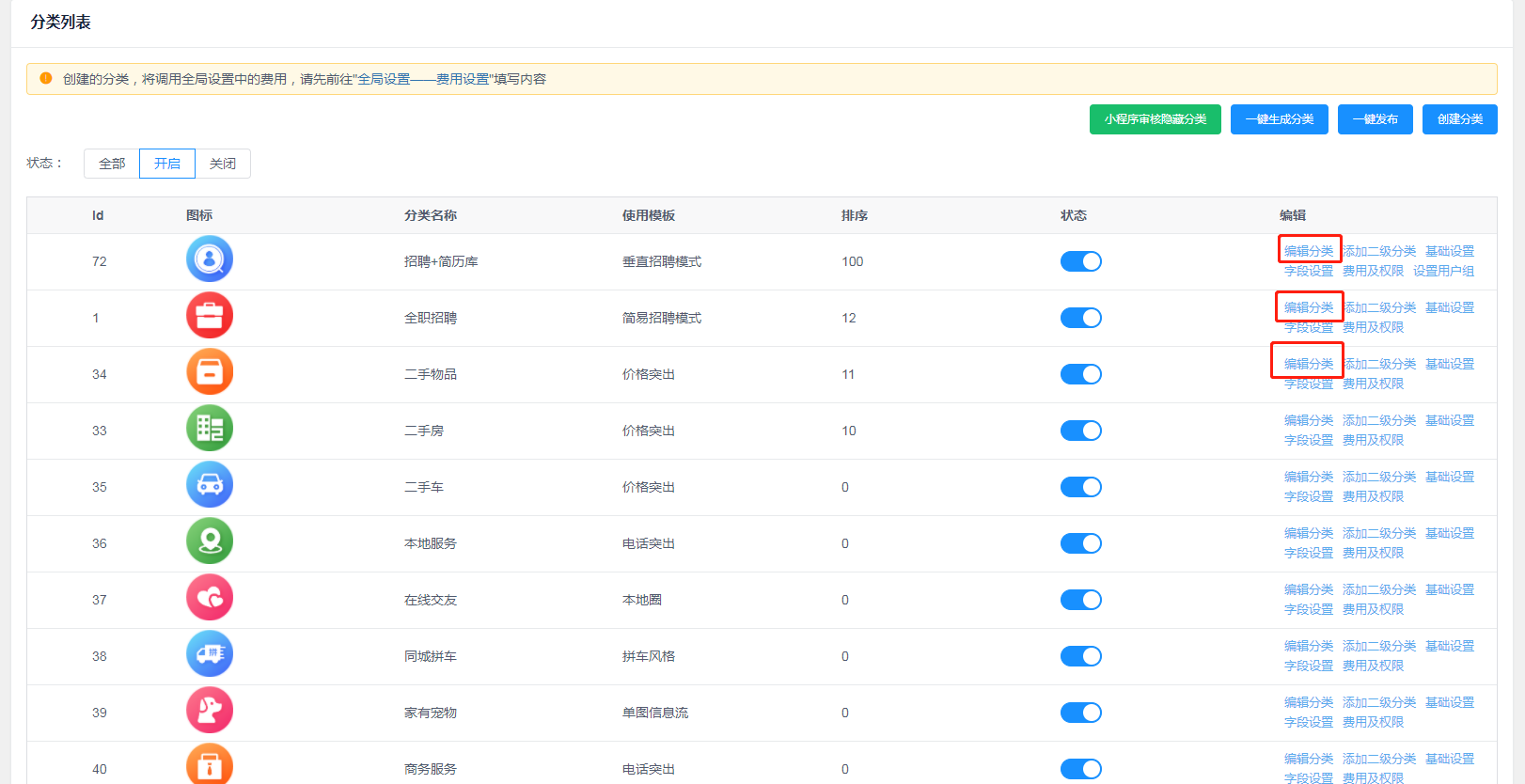Toggle status switch for 招聘+简历库

click(1081, 261)
